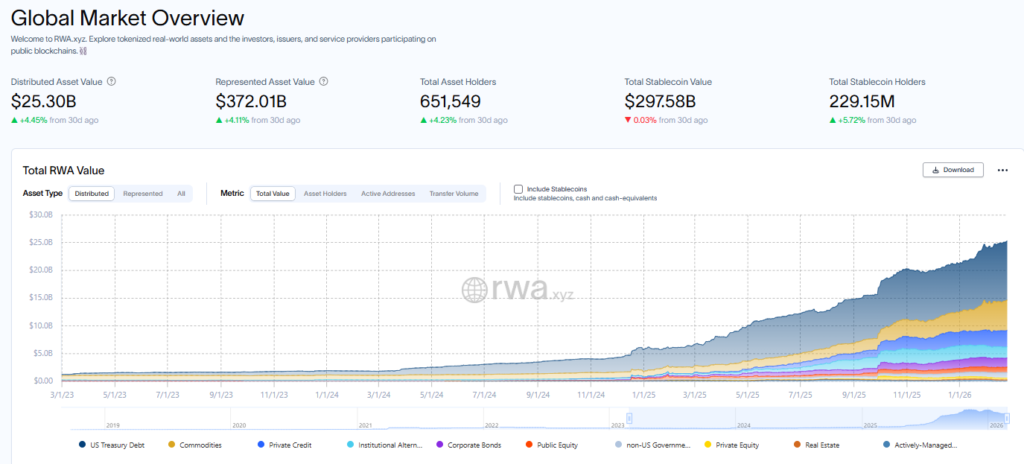Open the three-dot more options menu
Viewport: 1024px width, 464px height.
click(x=1003, y=170)
